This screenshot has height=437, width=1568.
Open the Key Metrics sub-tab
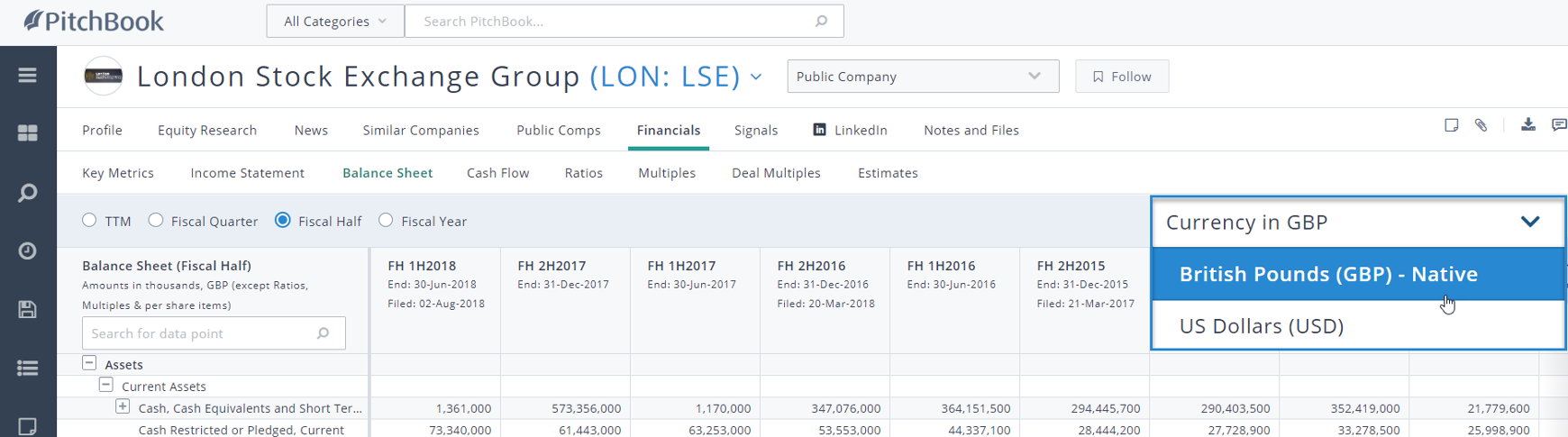118,172
